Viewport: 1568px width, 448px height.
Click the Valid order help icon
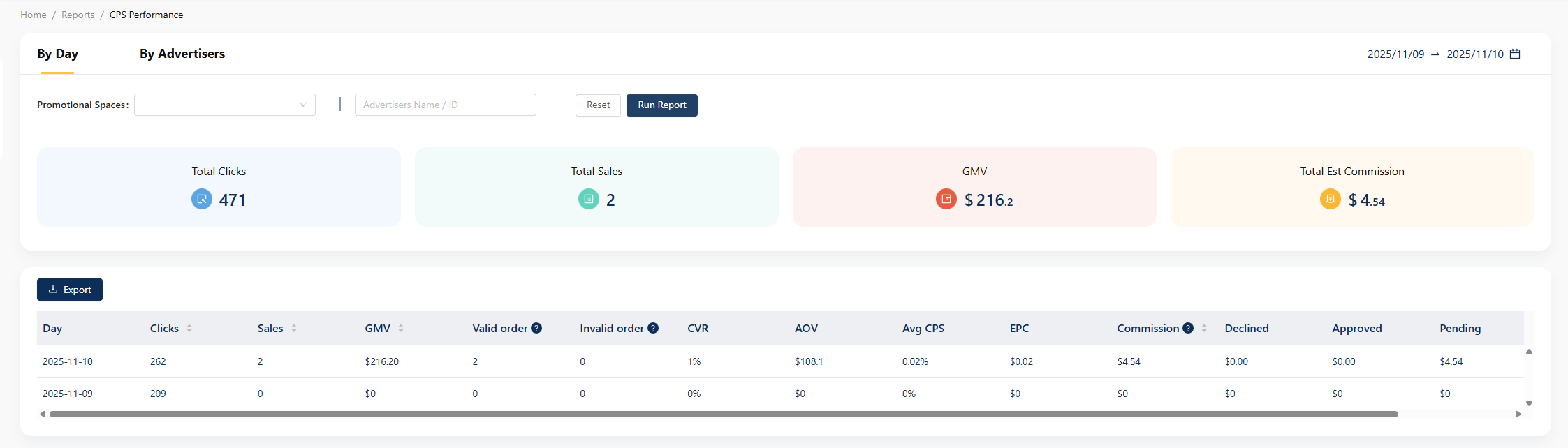(536, 328)
